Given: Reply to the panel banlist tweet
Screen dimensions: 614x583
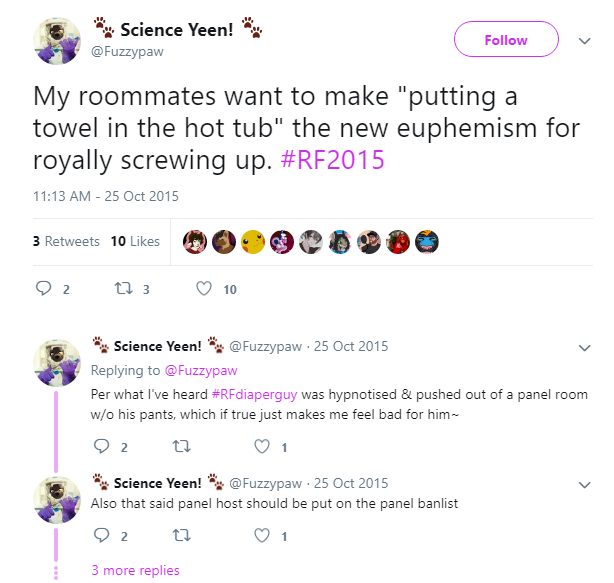Looking at the screenshot, I should point(100,536).
